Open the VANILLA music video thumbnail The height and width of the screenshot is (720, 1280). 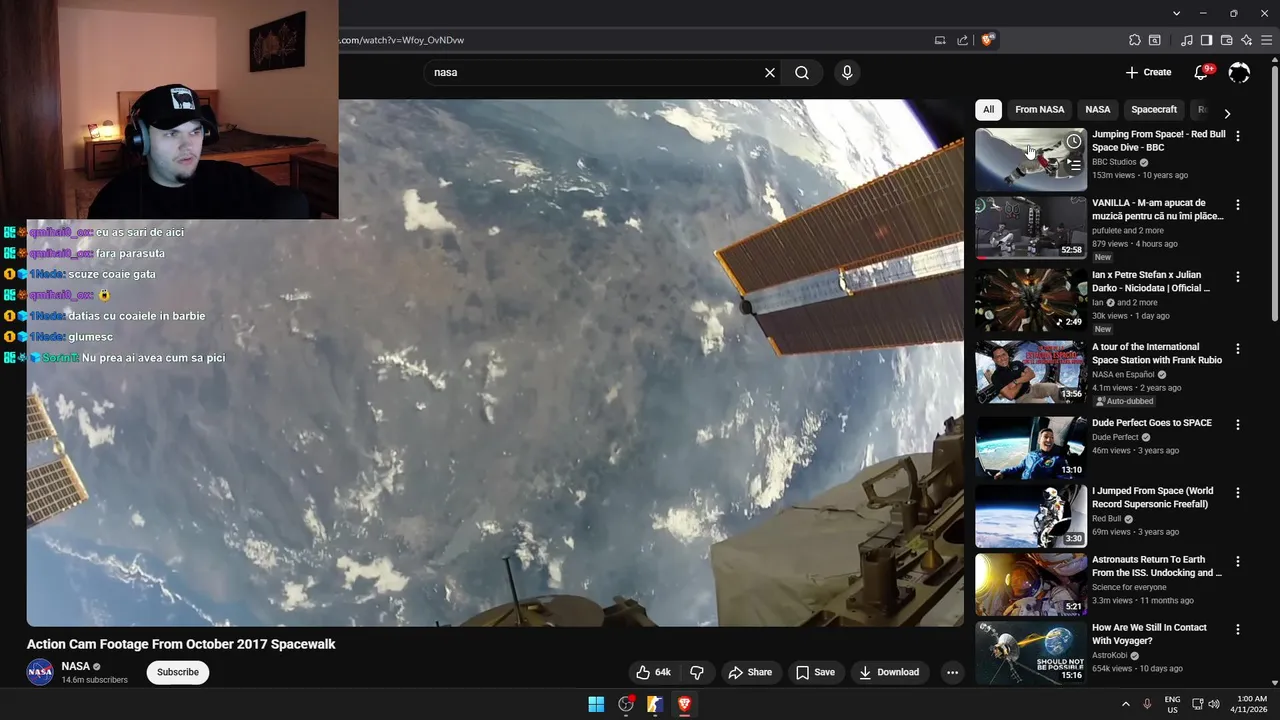tap(1031, 228)
